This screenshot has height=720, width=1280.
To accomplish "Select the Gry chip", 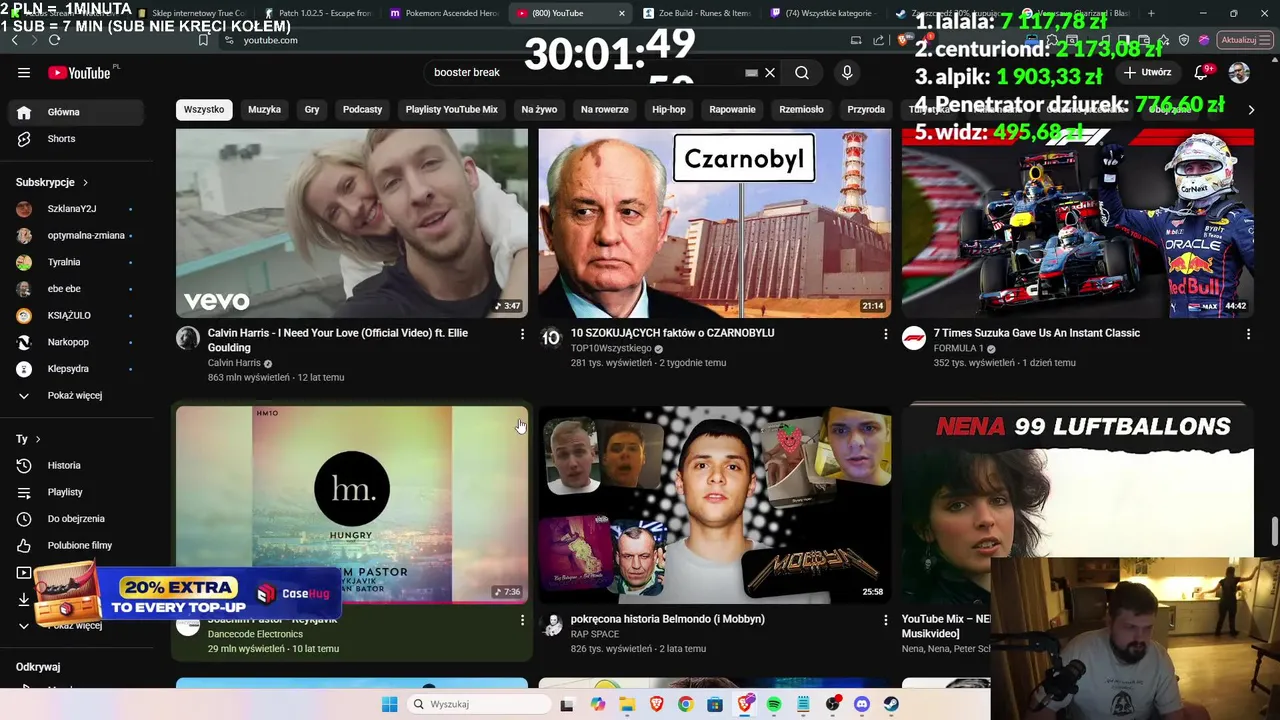I will (x=312, y=109).
